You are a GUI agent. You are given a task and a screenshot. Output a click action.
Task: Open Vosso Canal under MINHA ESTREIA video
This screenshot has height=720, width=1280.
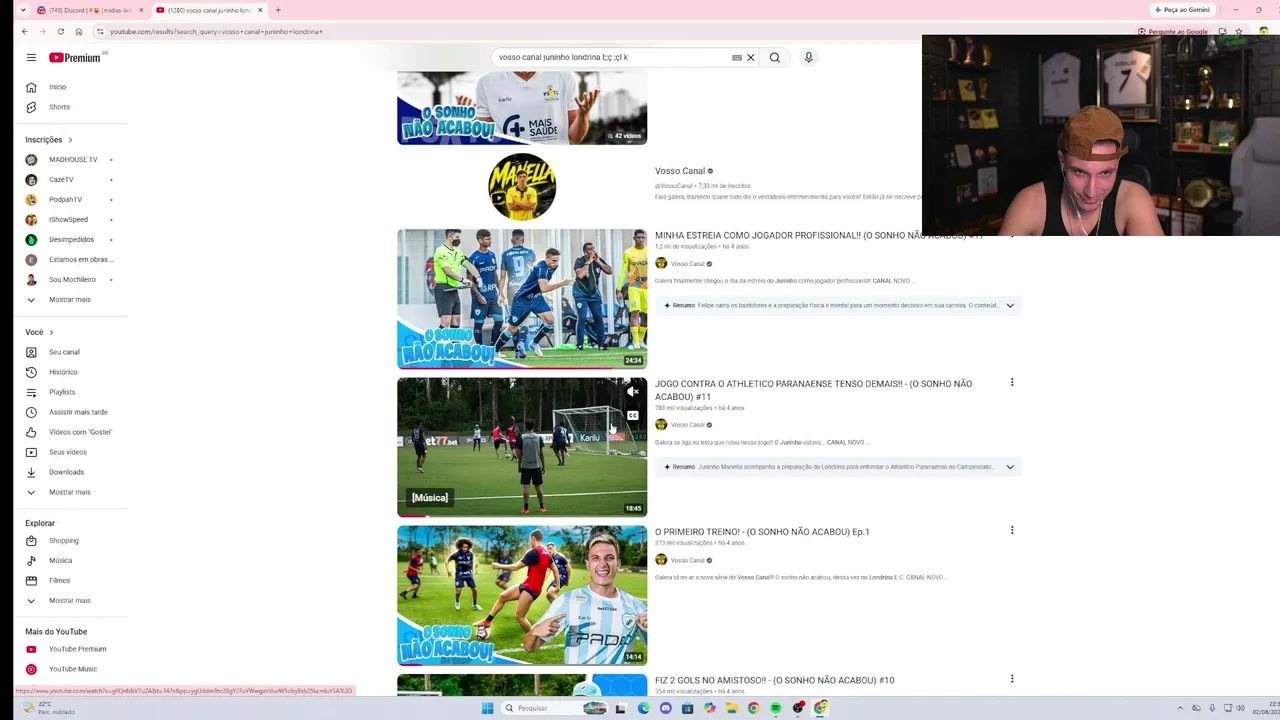[x=688, y=264]
